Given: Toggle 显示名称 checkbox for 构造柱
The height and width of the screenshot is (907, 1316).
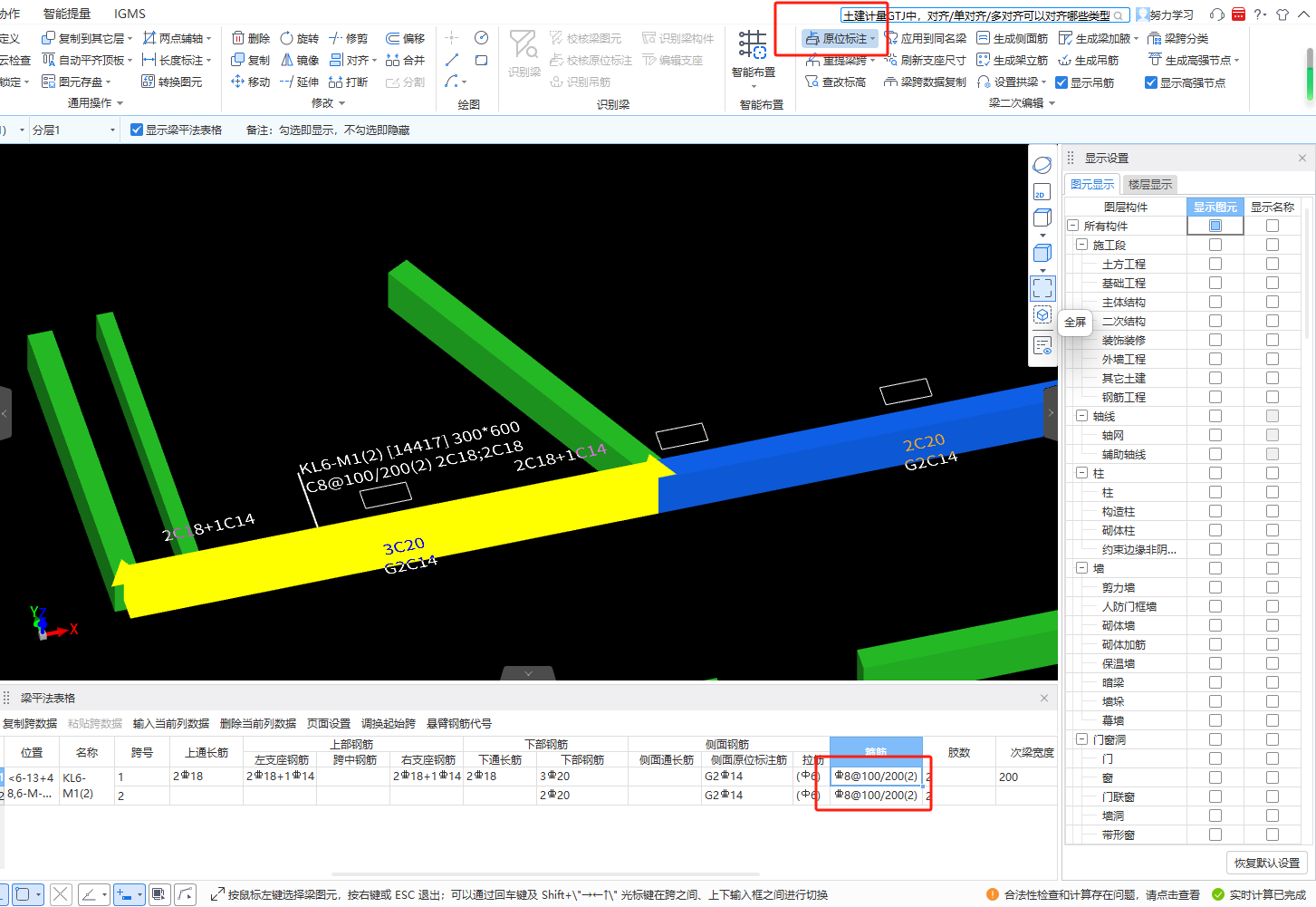Looking at the screenshot, I should point(1273,511).
